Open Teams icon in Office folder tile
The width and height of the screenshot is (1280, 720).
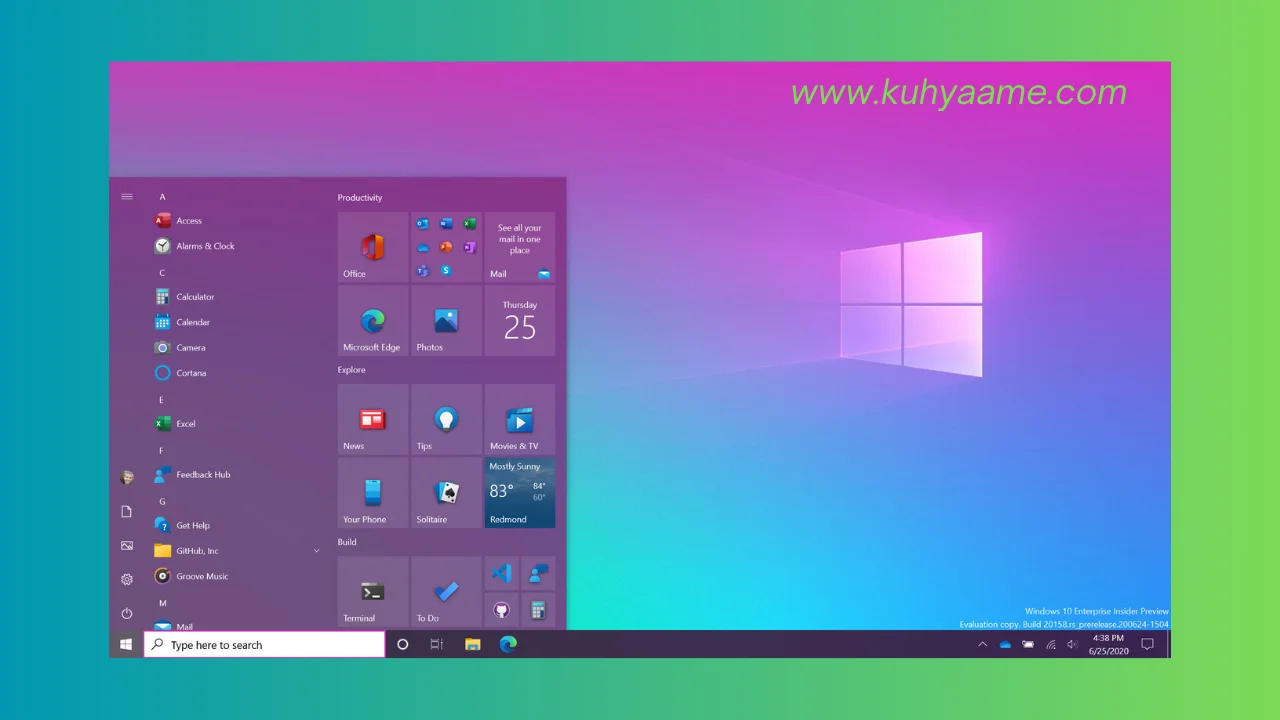click(x=423, y=271)
